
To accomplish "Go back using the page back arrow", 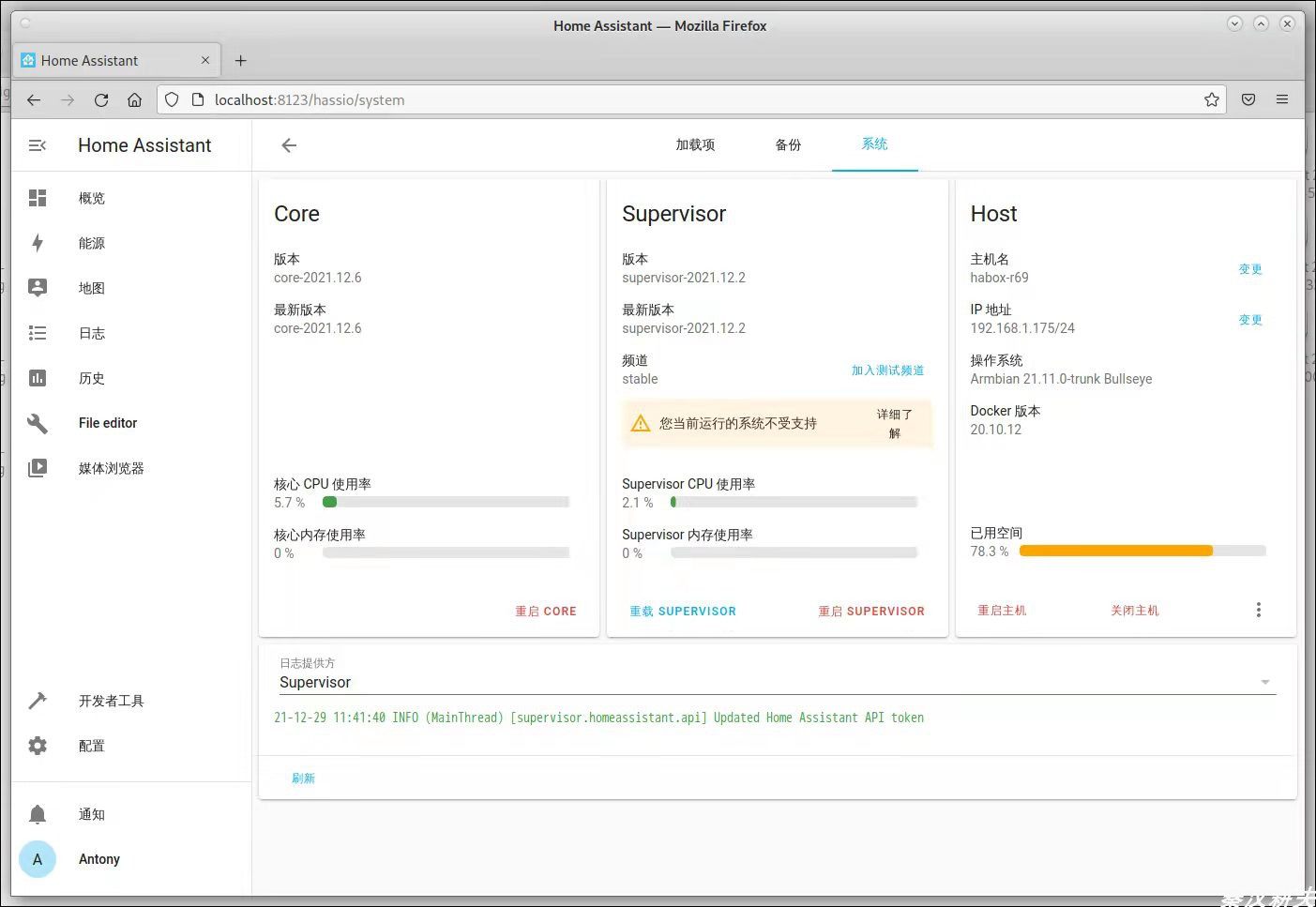I will pyautogui.click(x=289, y=145).
